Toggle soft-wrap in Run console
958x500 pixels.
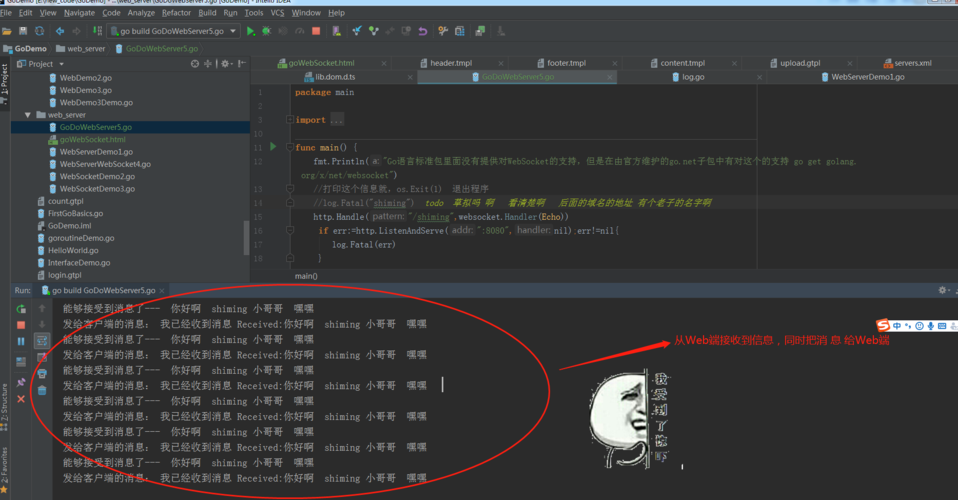[42, 340]
